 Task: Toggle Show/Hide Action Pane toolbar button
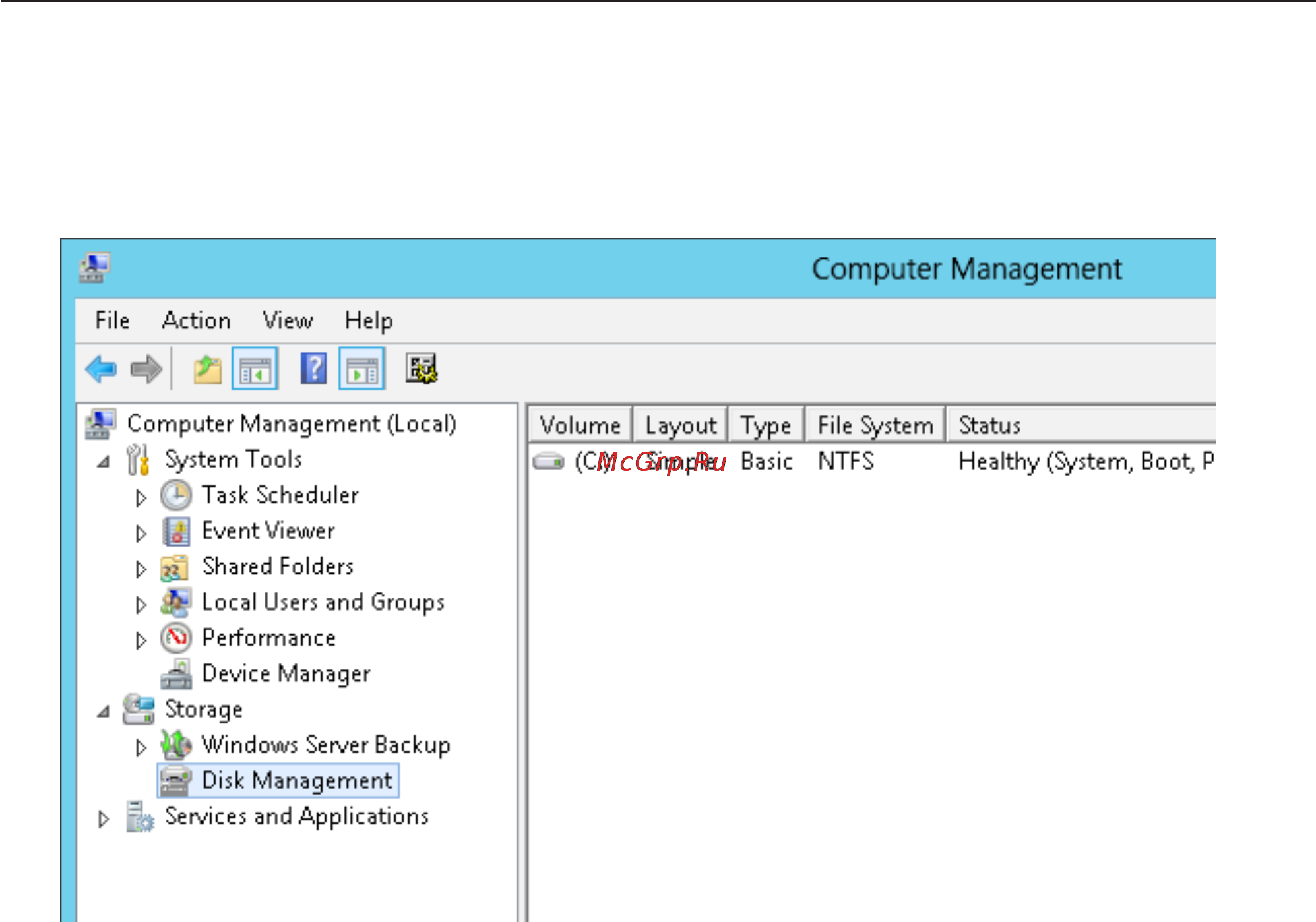point(361,369)
